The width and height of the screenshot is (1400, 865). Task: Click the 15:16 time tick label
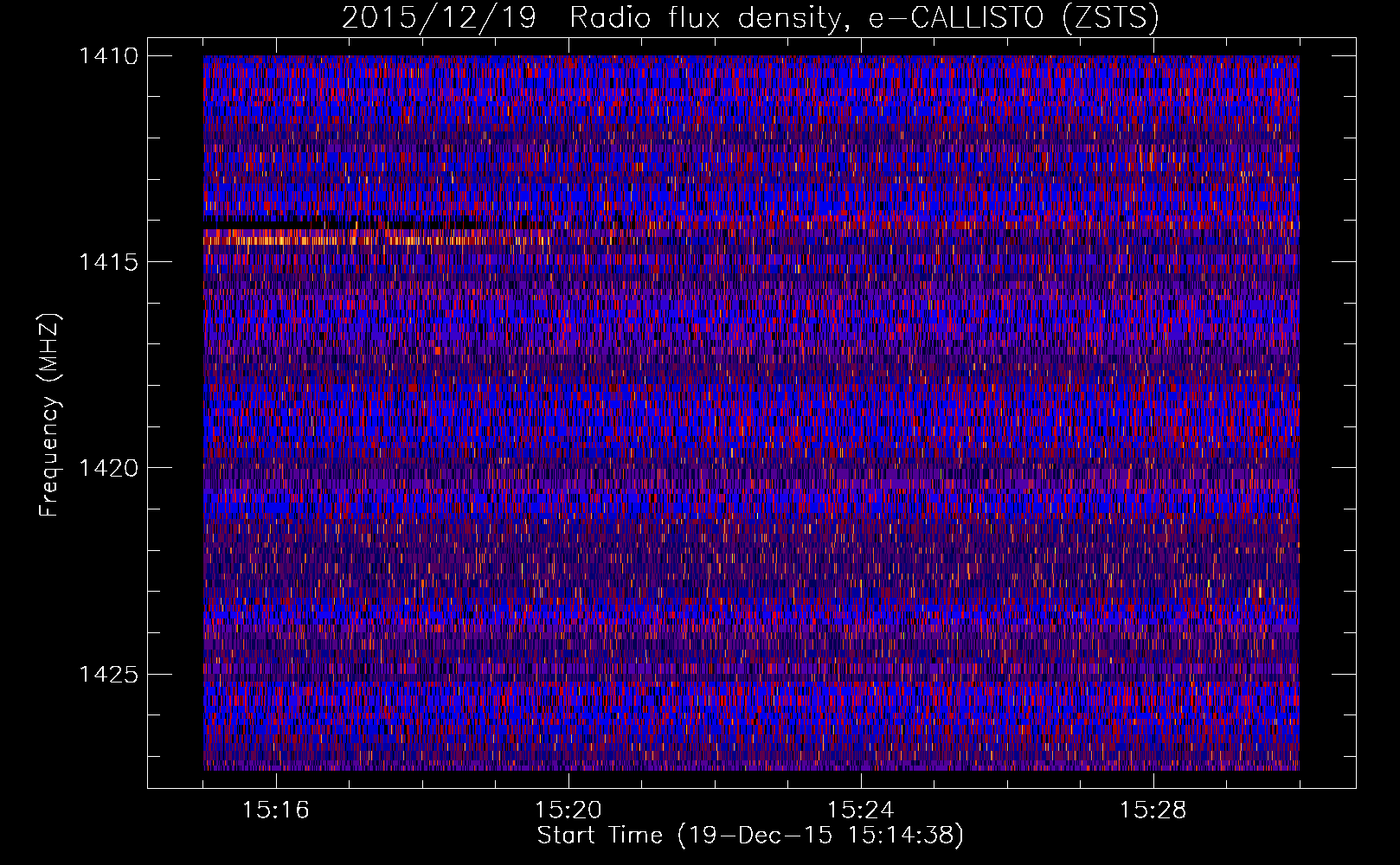(x=276, y=811)
